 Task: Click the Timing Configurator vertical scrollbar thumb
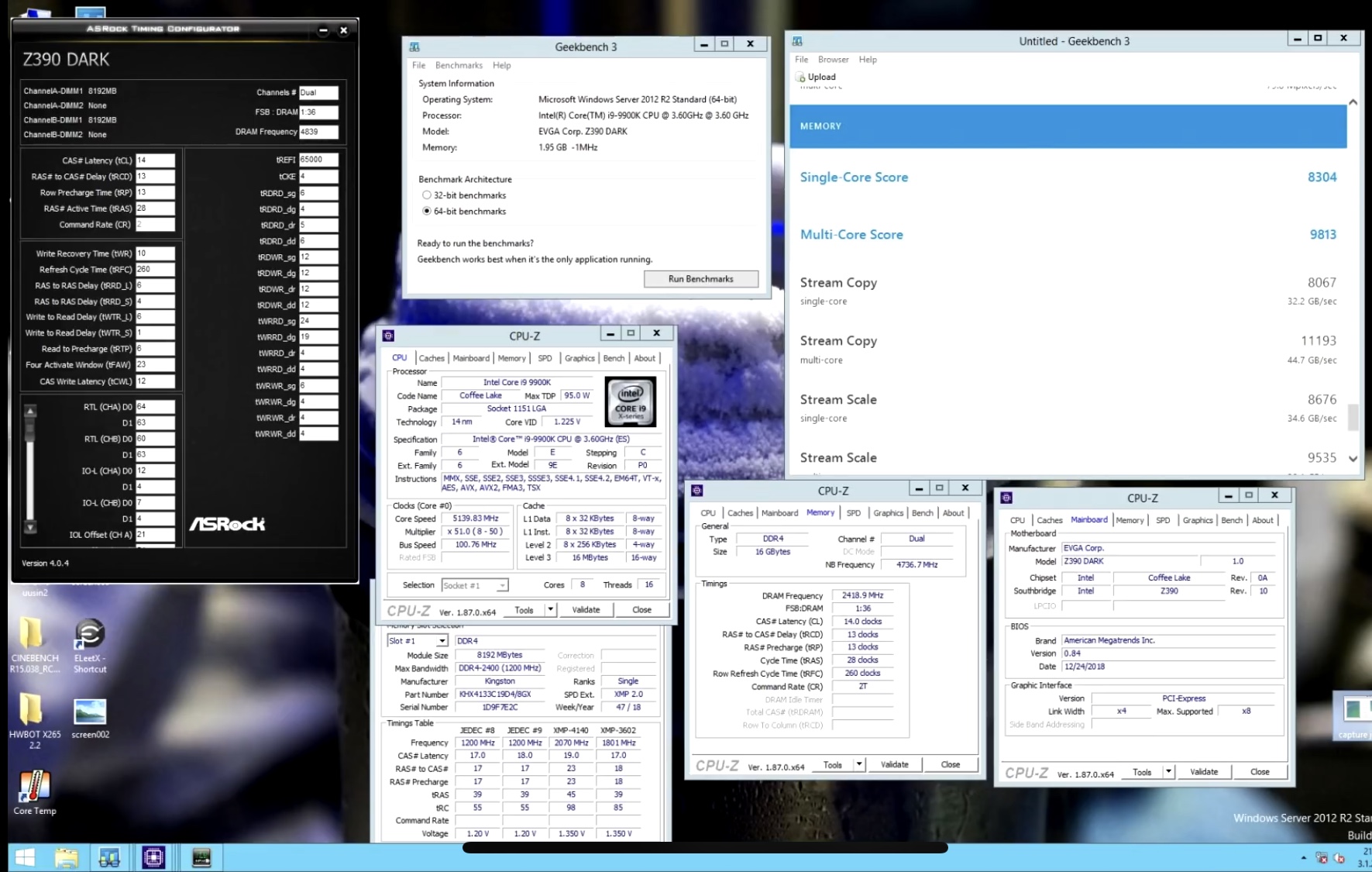[x=30, y=429]
